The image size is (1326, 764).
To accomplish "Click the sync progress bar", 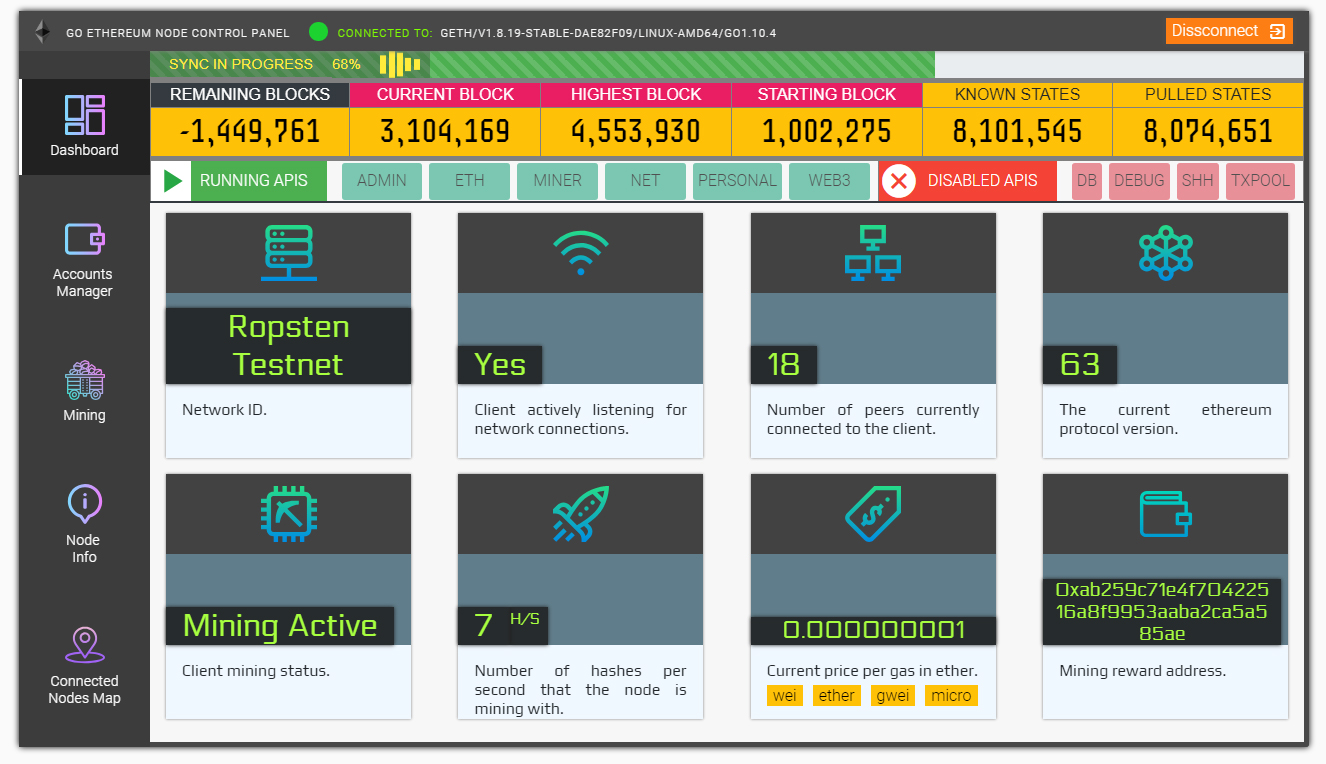I will point(727,64).
